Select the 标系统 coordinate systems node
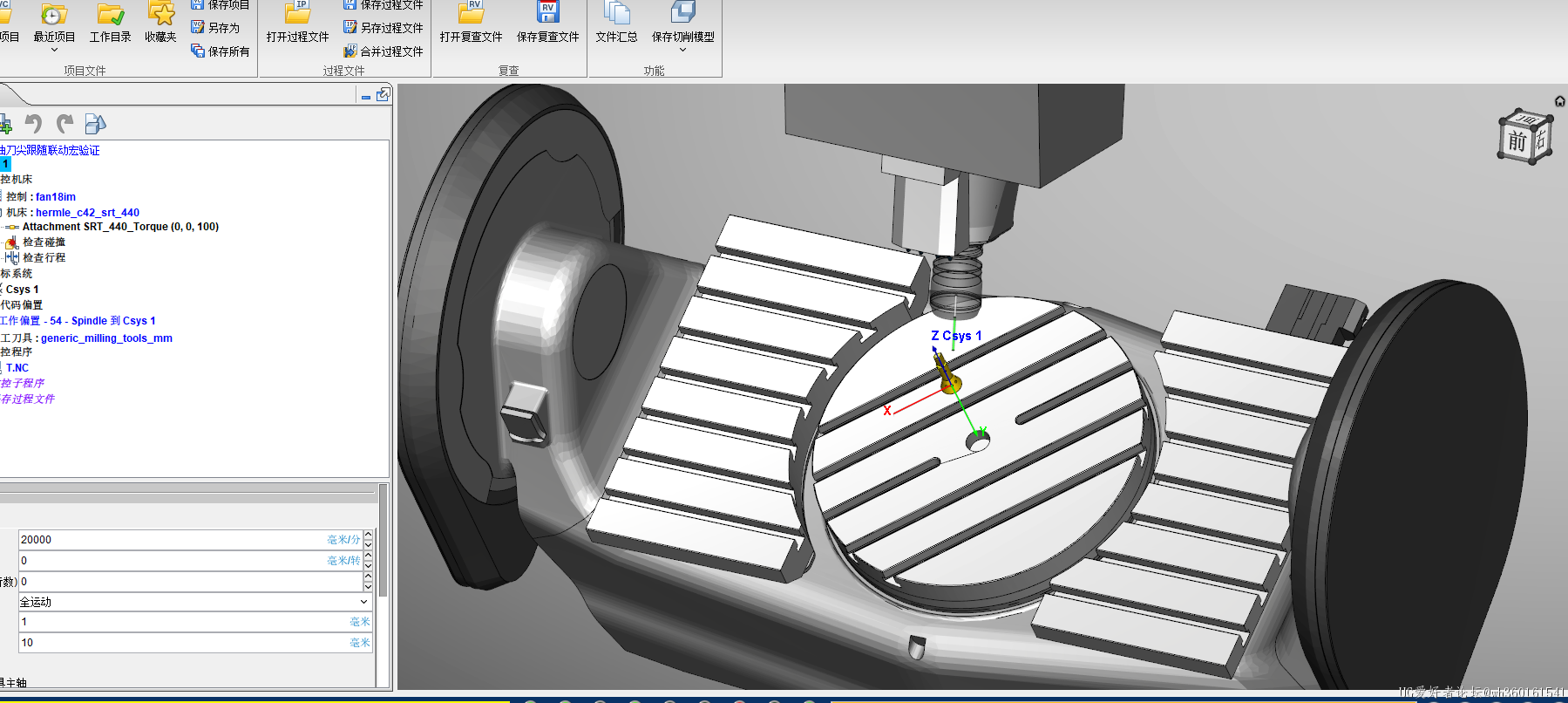This screenshot has width=1568, height=703. [17, 274]
